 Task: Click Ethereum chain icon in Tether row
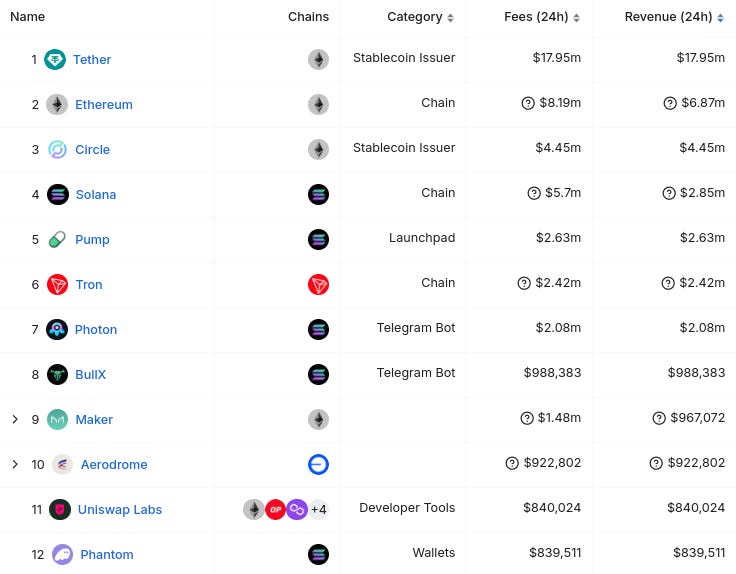[x=318, y=60]
